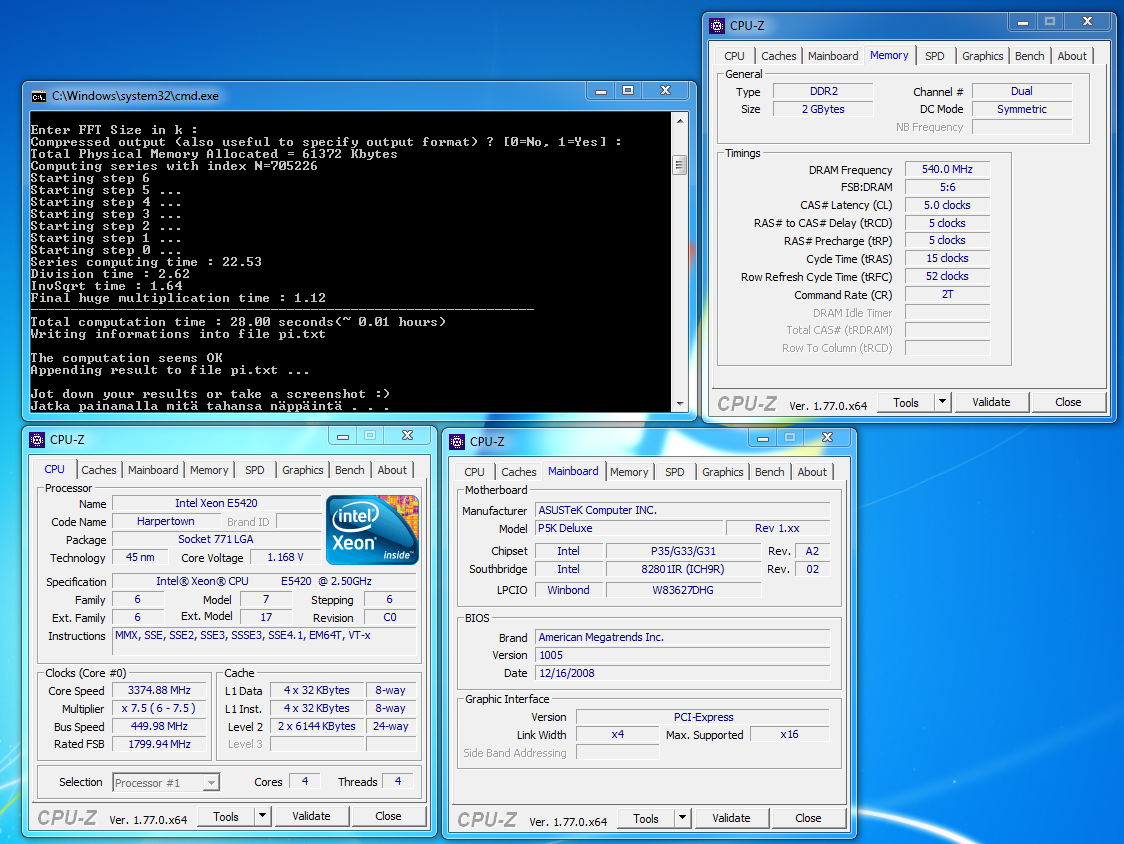Open About tab in Mainboard window
Image resolution: width=1124 pixels, height=844 pixels.
point(812,472)
